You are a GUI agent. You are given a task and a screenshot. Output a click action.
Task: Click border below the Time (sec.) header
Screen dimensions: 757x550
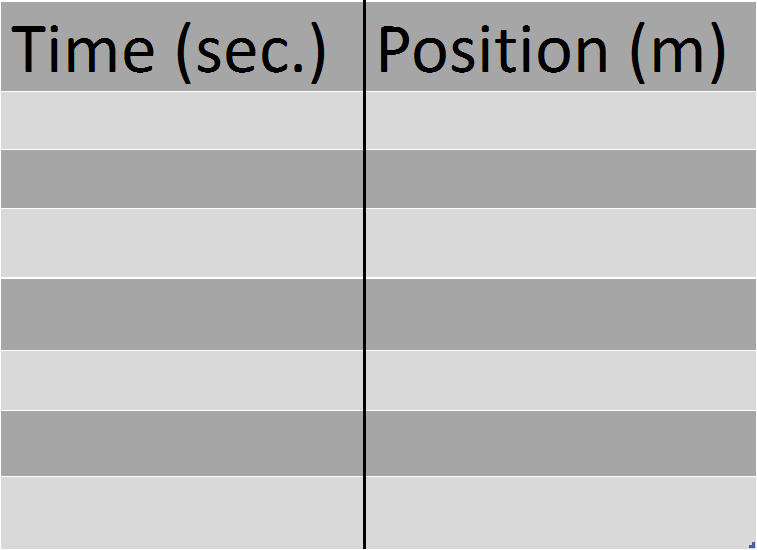(x=181, y=91)
